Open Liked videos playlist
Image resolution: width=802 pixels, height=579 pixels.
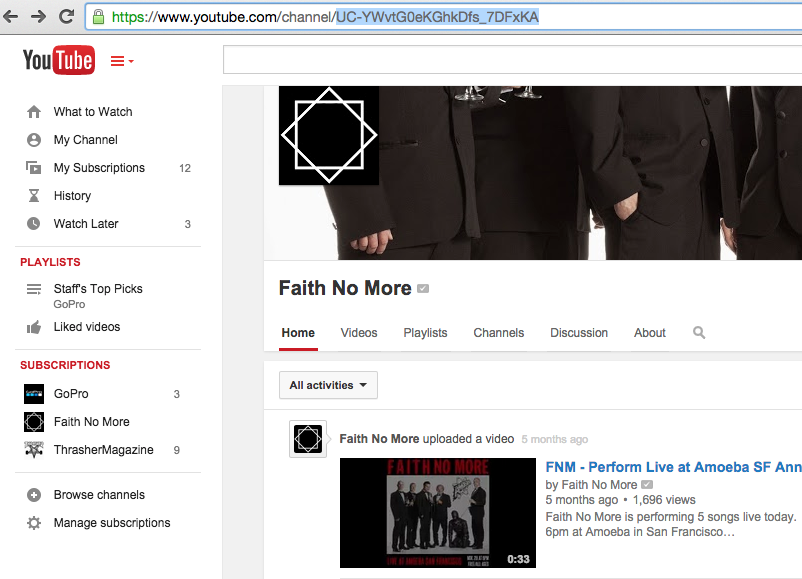click(87, 327)
